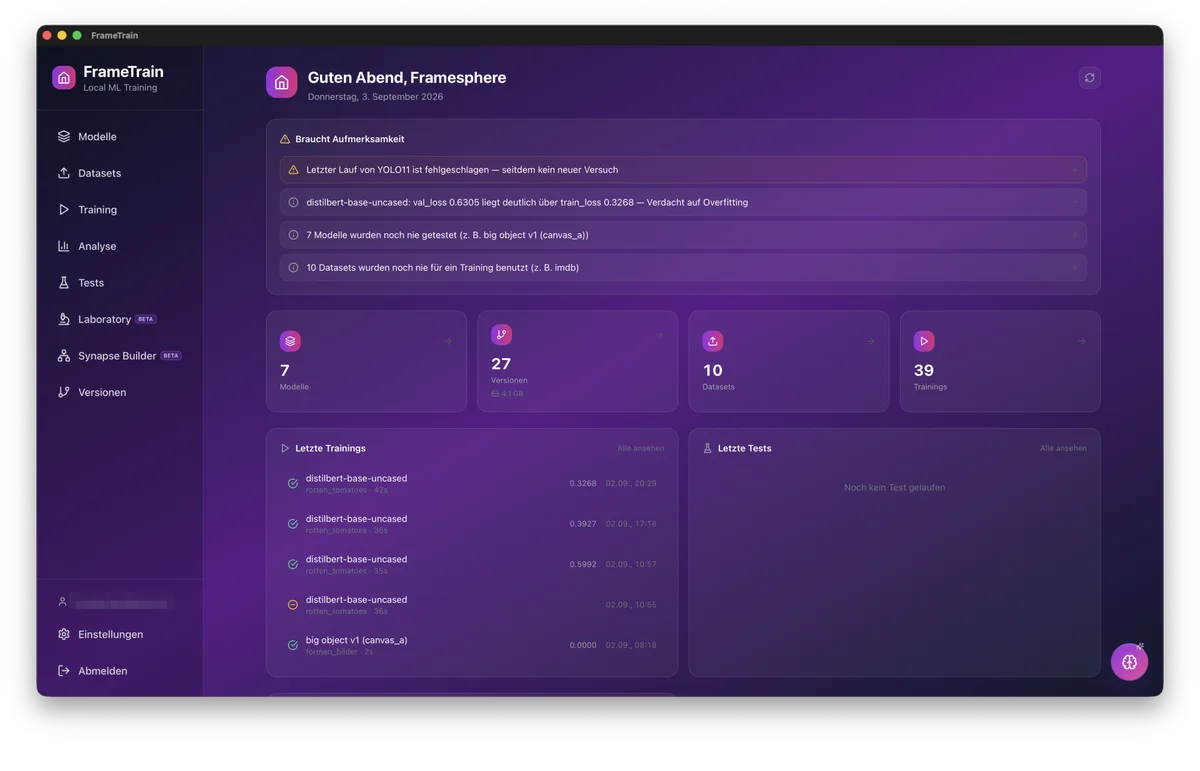Click 'Alle ansehen' in Letzte Tests

coord(1063,448)
